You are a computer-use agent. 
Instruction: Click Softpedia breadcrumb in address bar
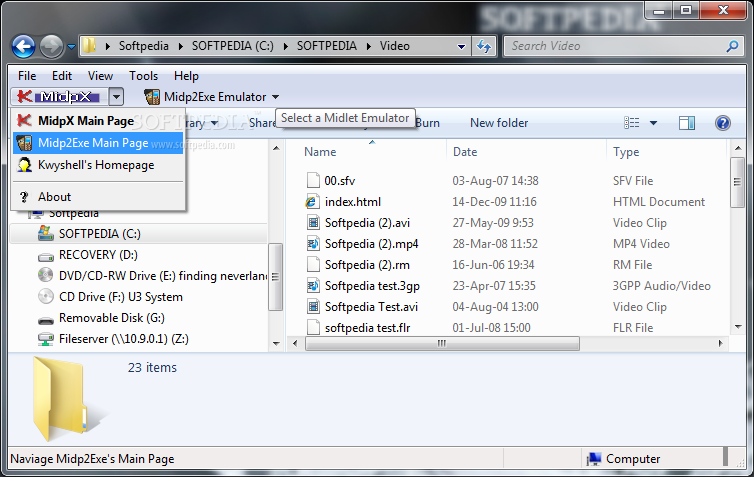click(143, 46)
